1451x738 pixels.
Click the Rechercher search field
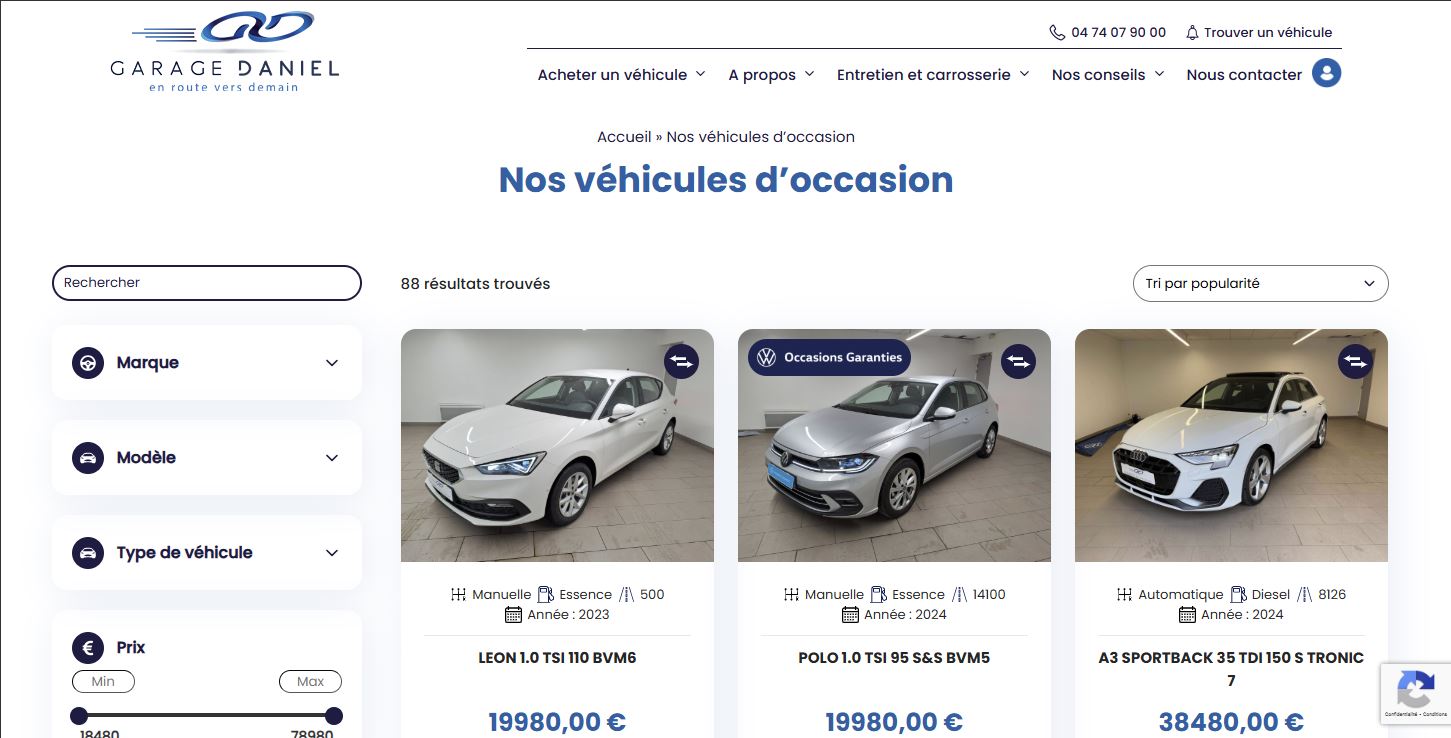206,283
